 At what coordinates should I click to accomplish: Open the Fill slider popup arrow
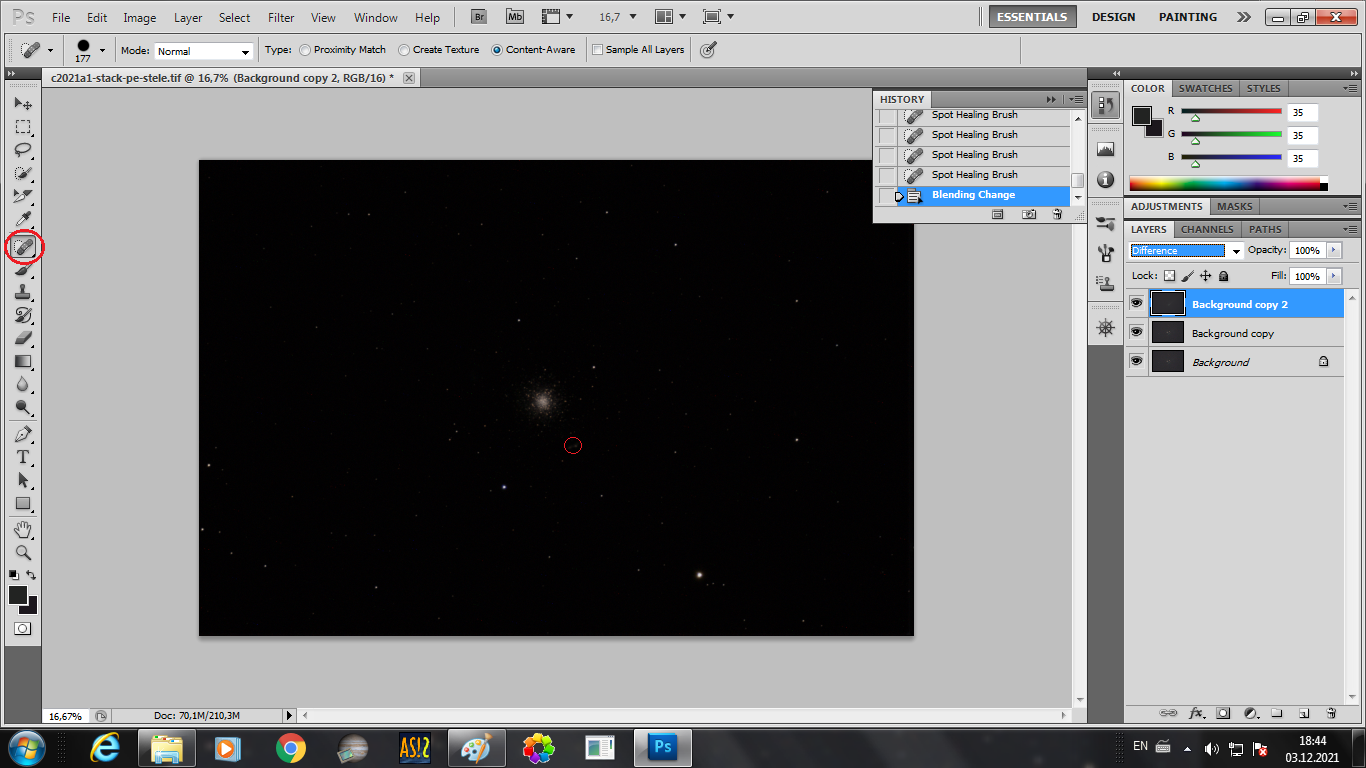pos(1333,276)
